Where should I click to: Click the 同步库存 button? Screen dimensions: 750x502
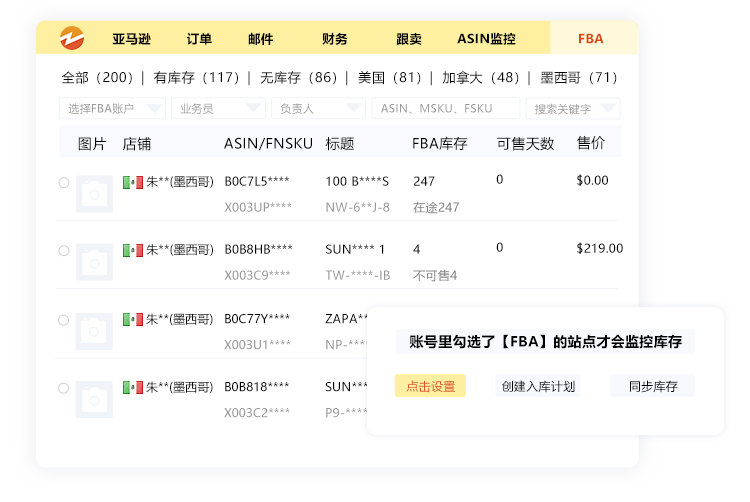(x=652, y=387)
